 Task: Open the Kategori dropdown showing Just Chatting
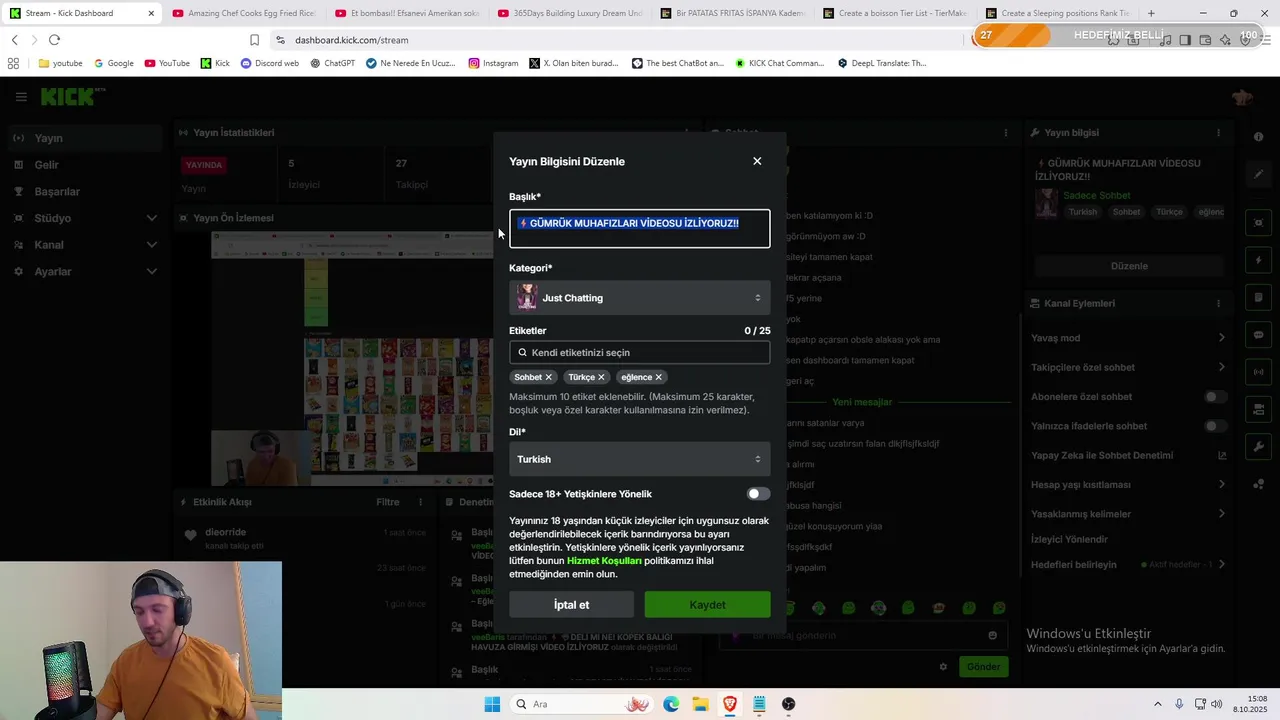click(640, 297)
